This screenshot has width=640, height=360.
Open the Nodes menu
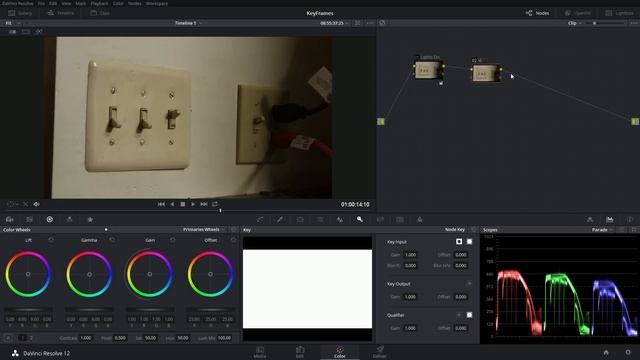134,3
